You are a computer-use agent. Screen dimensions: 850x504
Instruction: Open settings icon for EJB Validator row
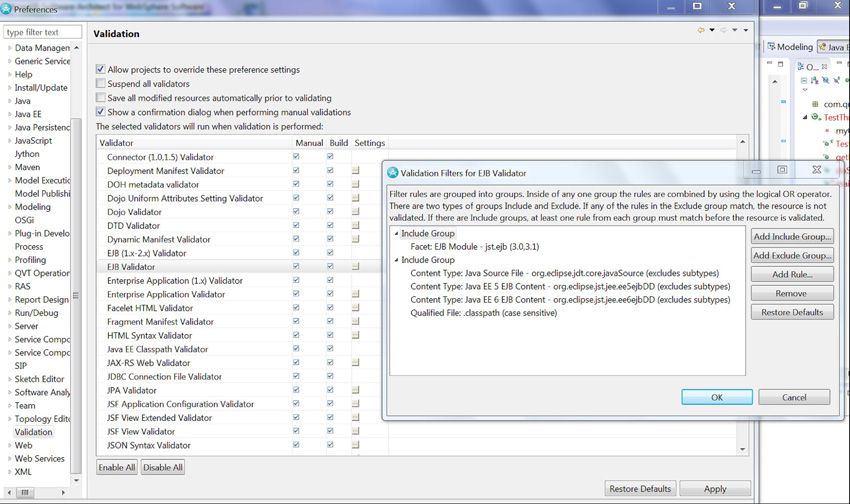point(356,267)
